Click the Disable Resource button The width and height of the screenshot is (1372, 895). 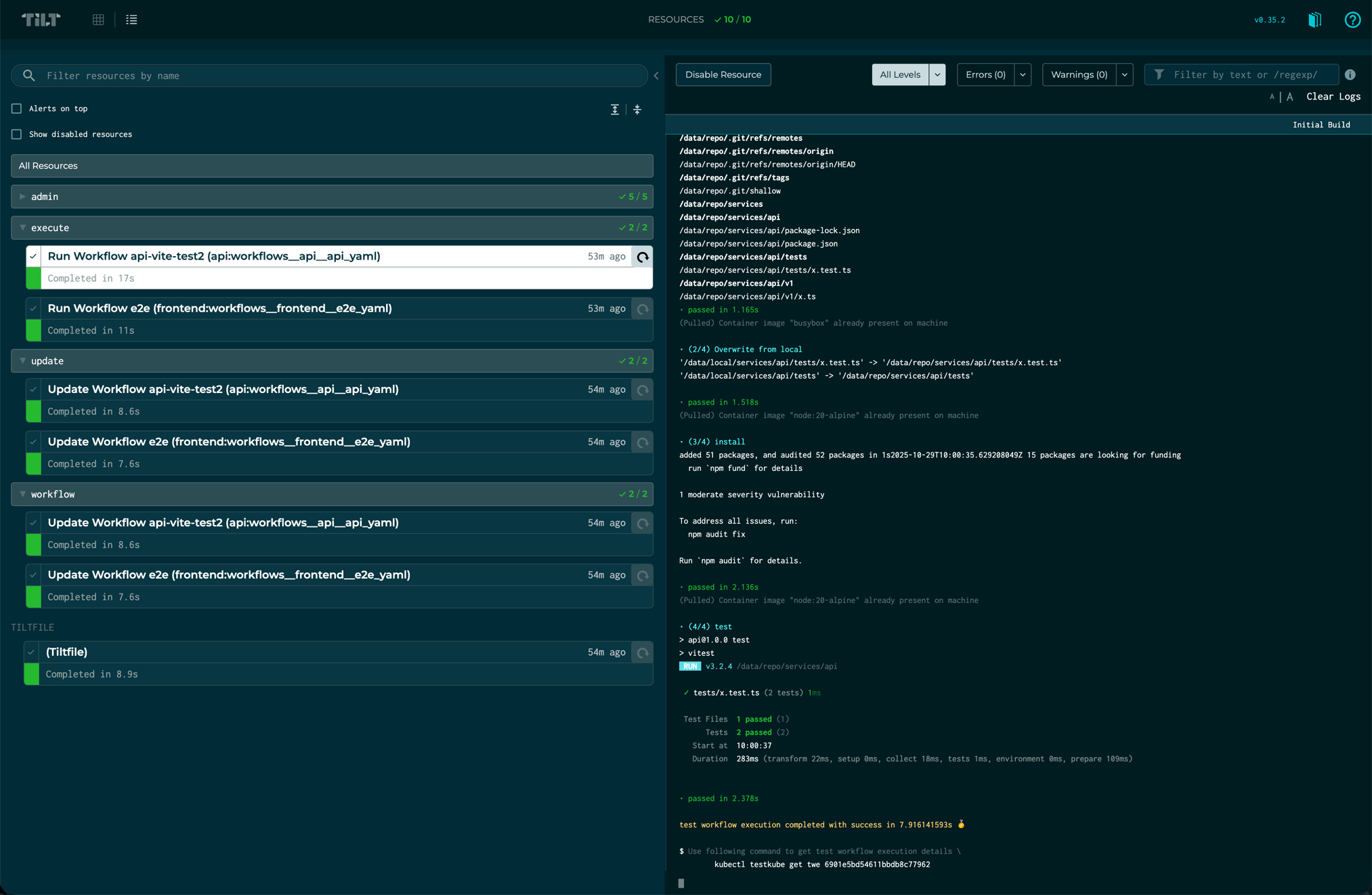tap(723, 75)
